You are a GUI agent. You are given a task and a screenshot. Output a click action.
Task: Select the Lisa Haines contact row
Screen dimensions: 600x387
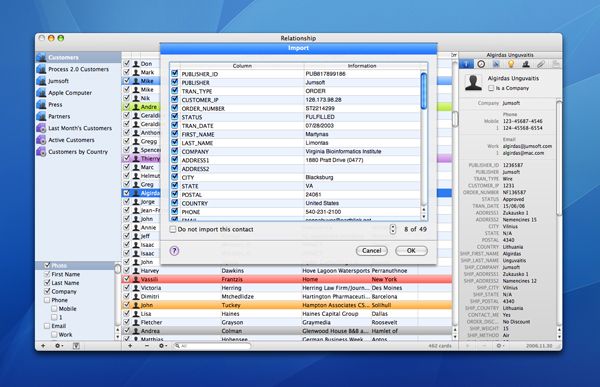click(x=287, y=314)
